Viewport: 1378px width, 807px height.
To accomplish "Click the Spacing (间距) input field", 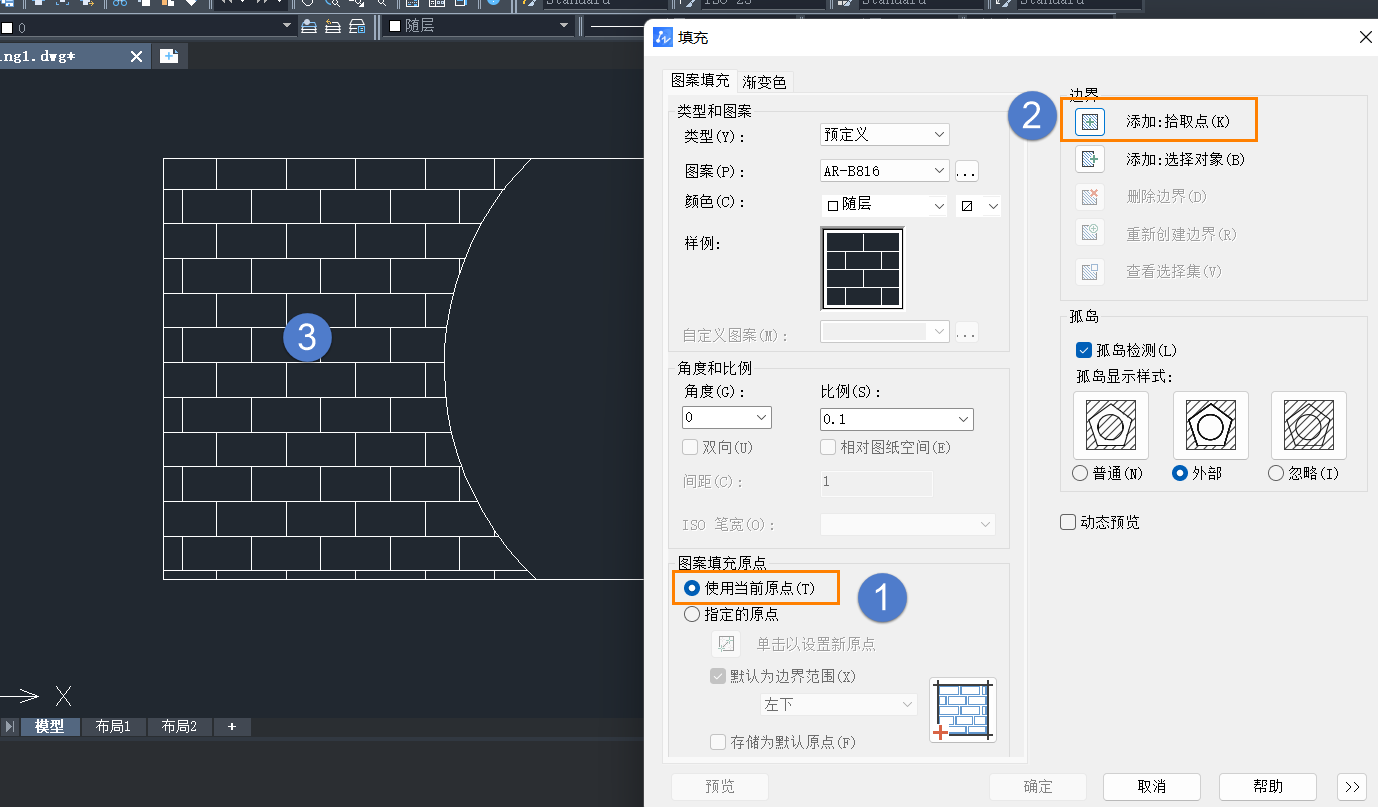I will click(x=876, y=483).
